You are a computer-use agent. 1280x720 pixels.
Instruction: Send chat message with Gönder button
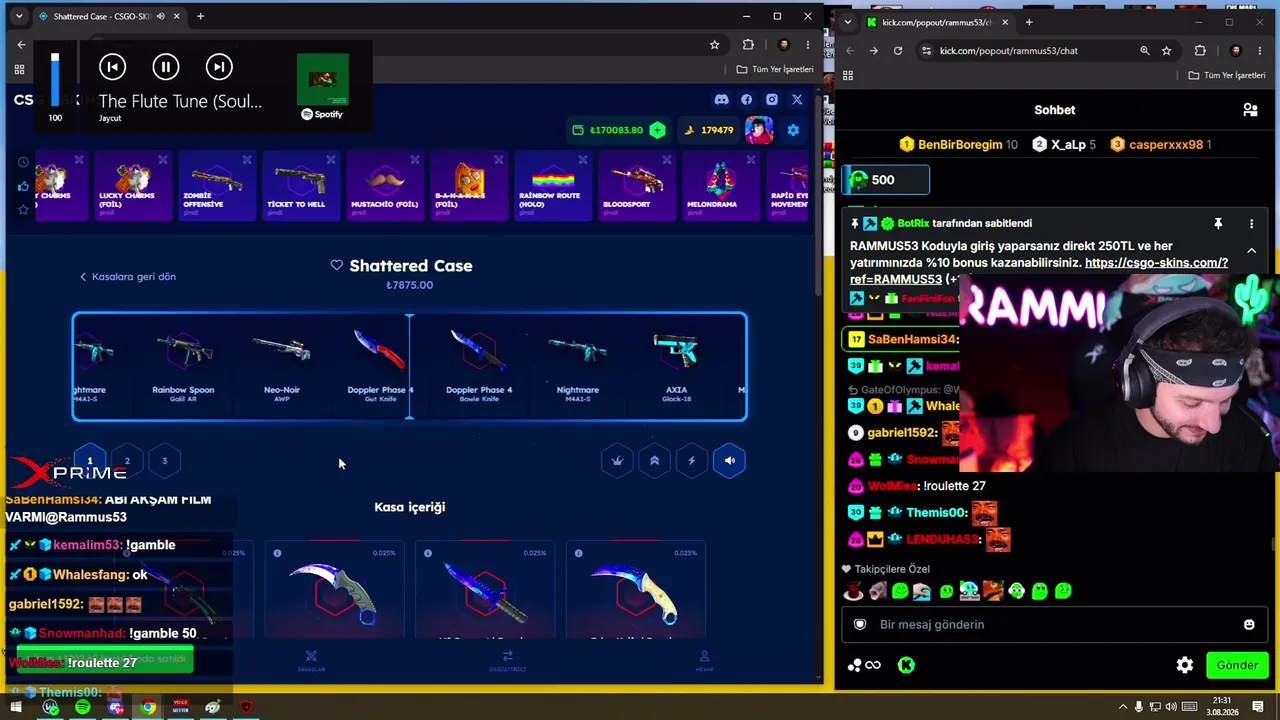1237,665
